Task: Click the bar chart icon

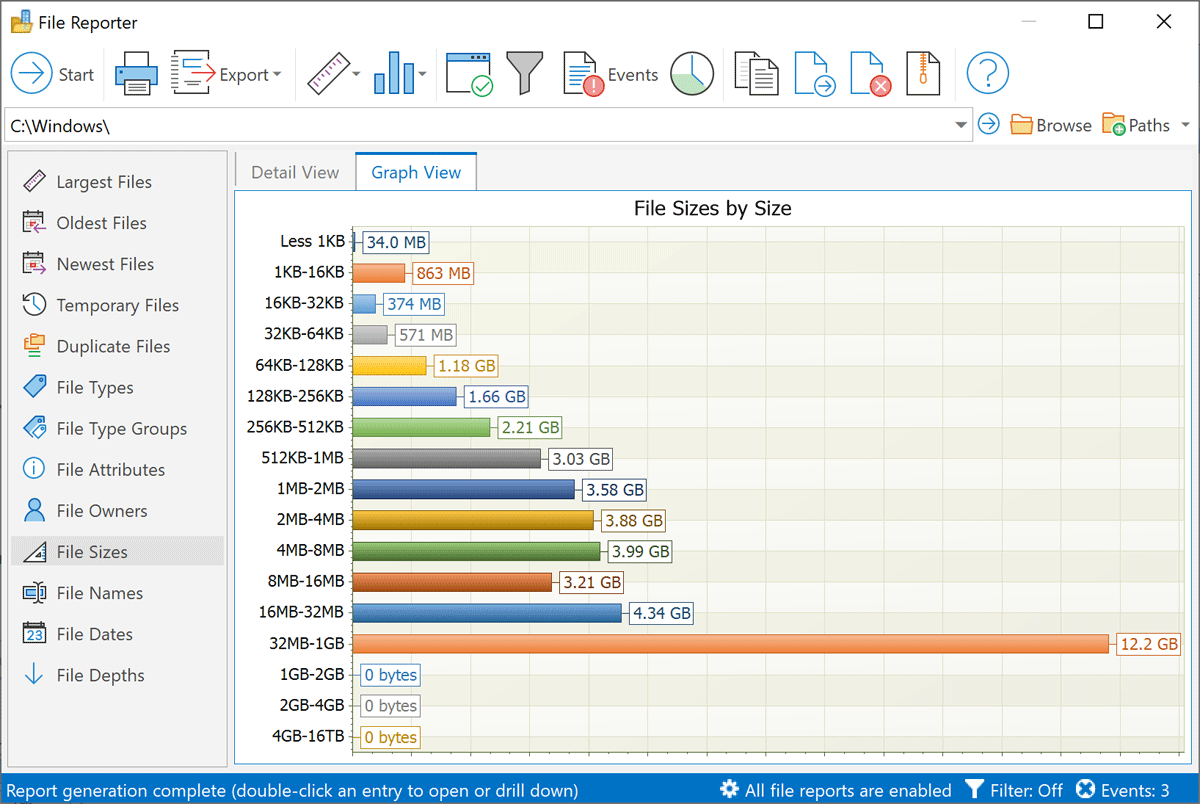Action: point(394,74)
